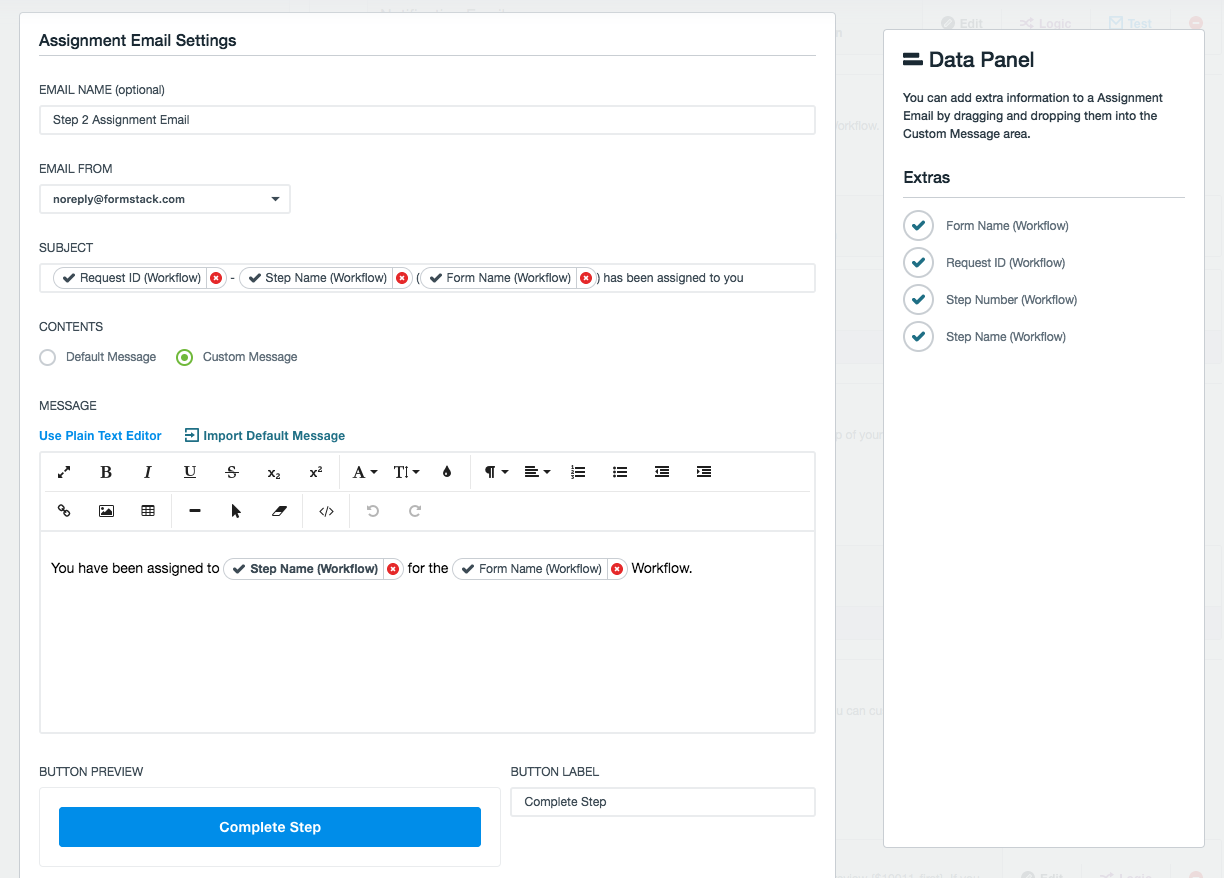Image resolution: width=1224 pixels, height=878 pixels.
Task: Click the Button Label input field
Action: pos(662,802)
